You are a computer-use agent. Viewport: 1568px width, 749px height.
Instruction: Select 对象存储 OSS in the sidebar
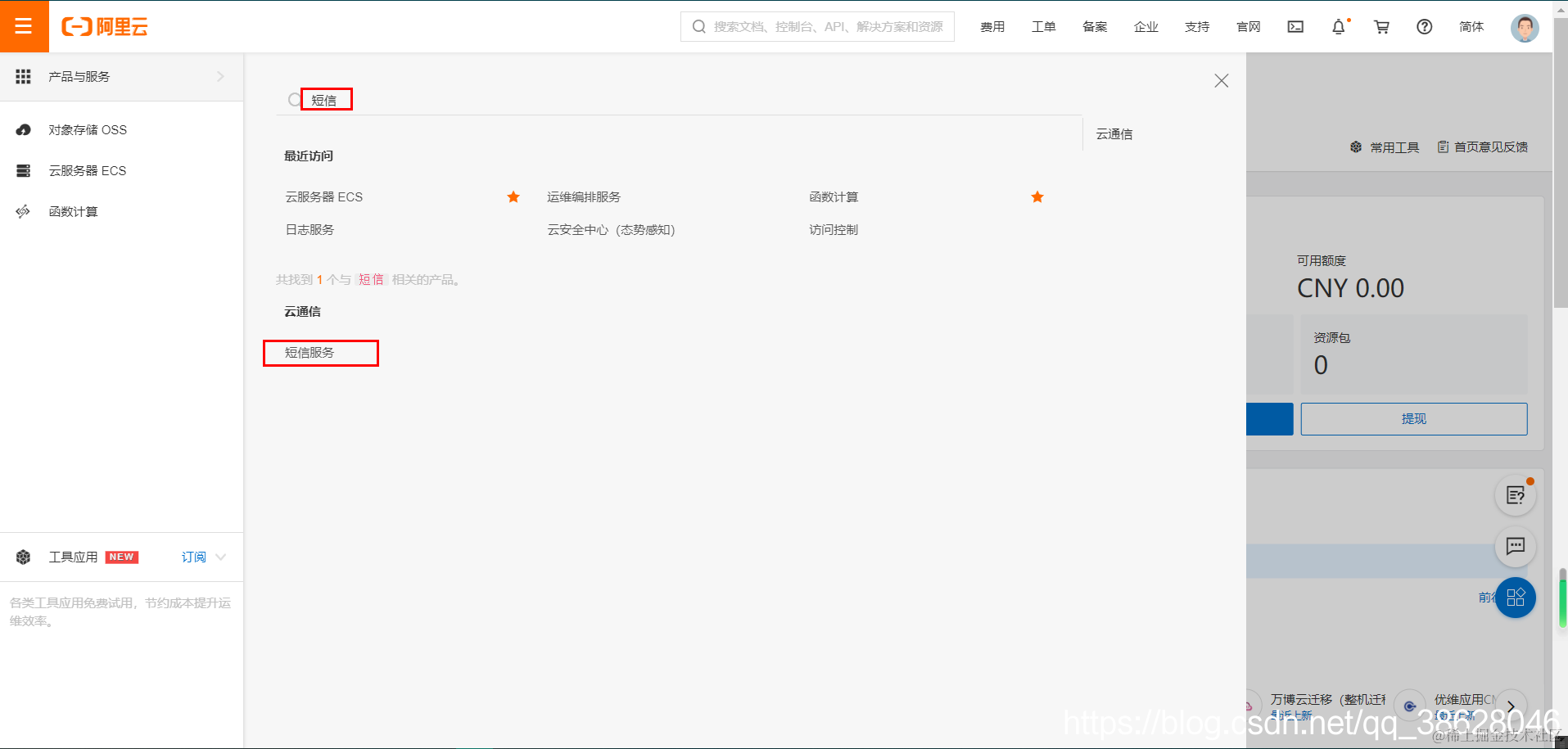pos(86,129)
